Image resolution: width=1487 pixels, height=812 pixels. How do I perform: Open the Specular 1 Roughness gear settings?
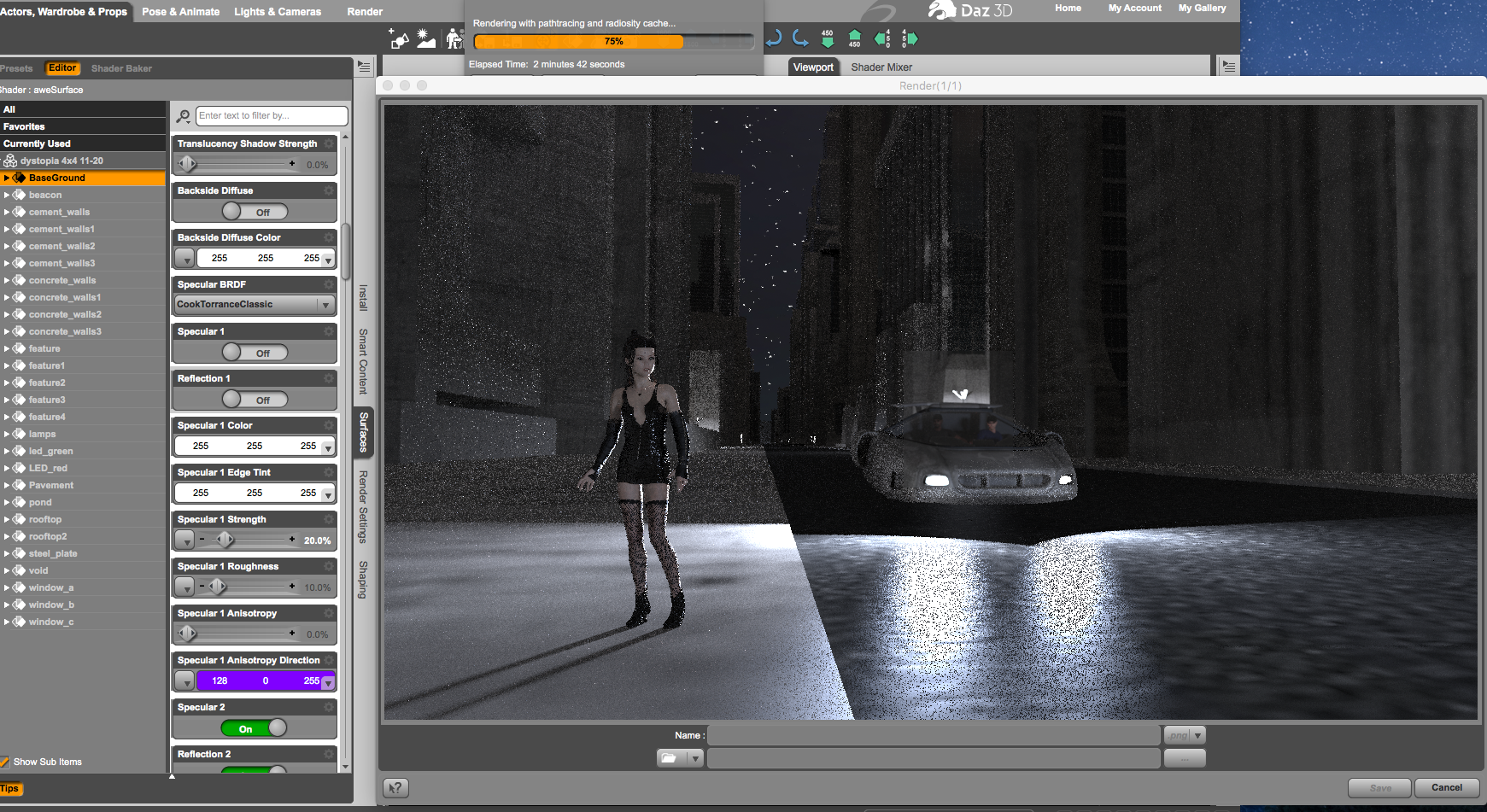(329, 566)
